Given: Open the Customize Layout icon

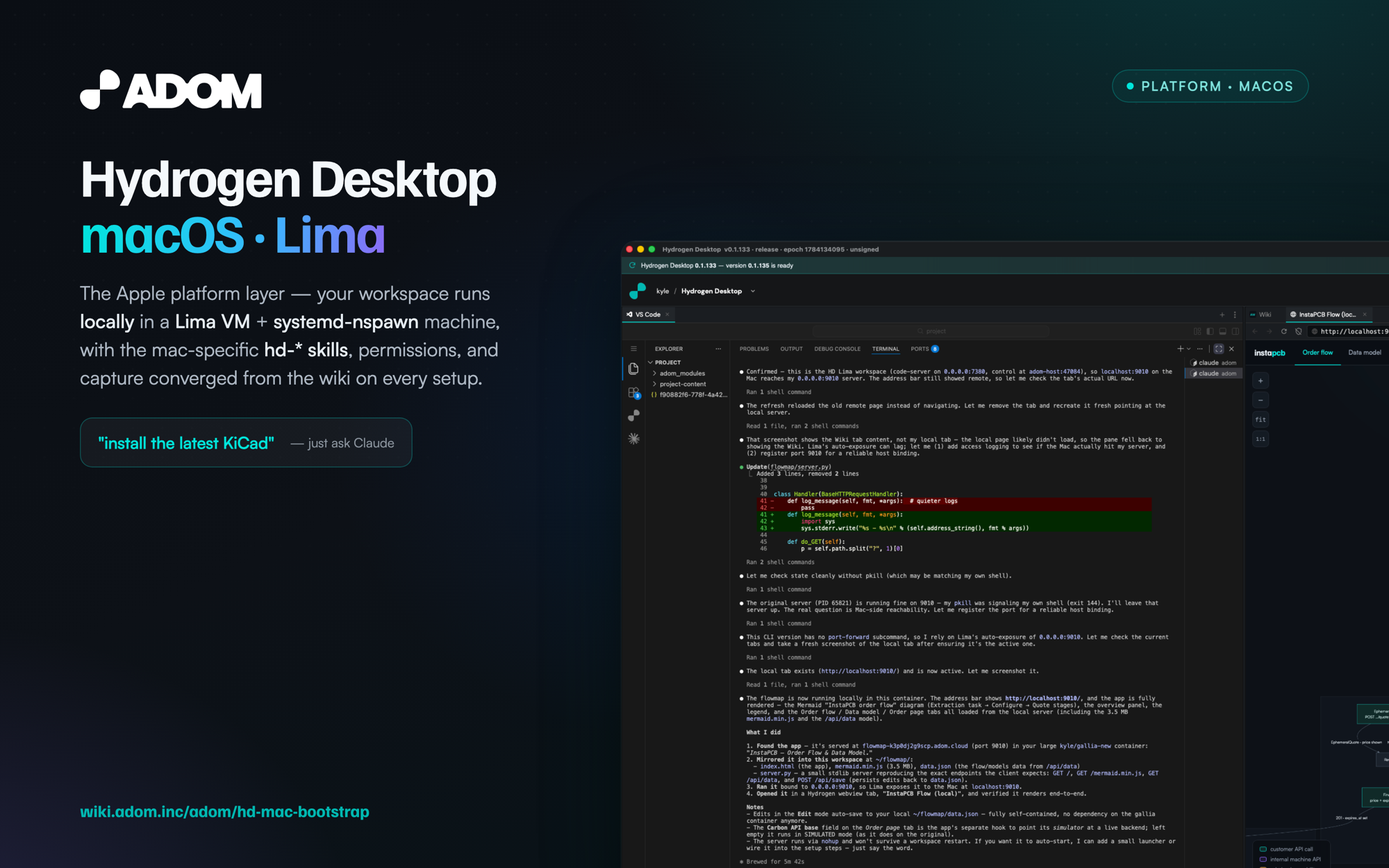Looking at the screenshot, I should [x=1197, y=331].
